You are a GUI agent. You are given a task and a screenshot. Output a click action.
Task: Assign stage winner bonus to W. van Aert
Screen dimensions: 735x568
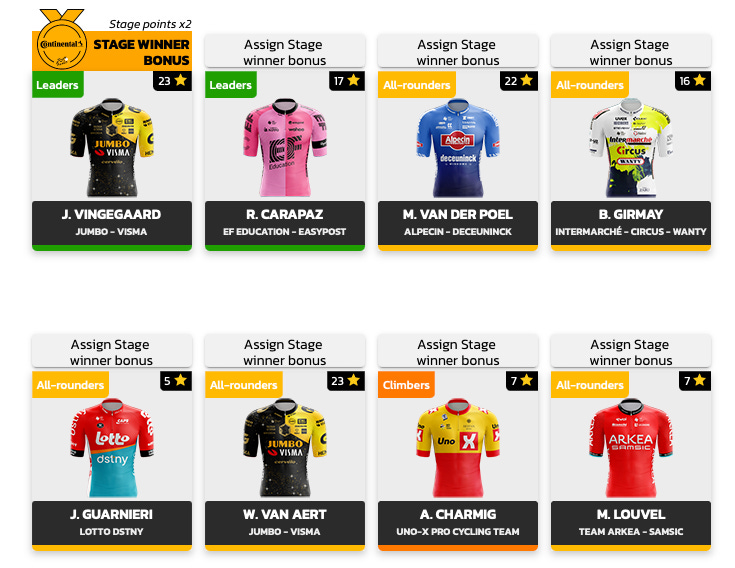pos(285,351)
